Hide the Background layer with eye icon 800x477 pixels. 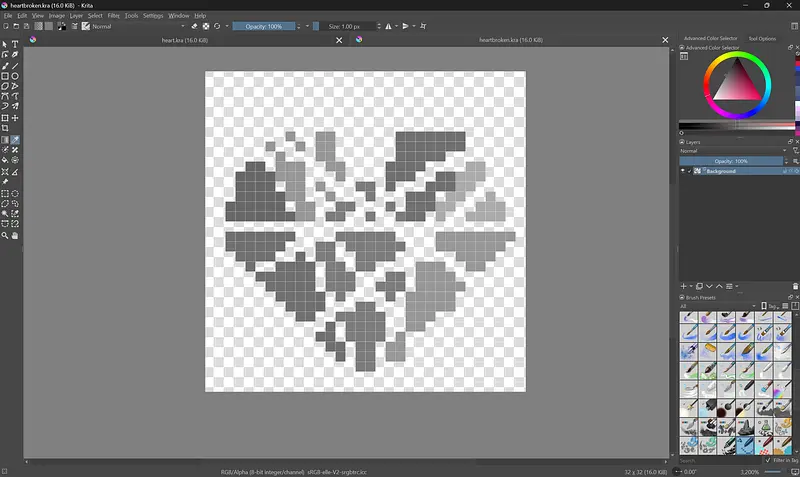685,171
